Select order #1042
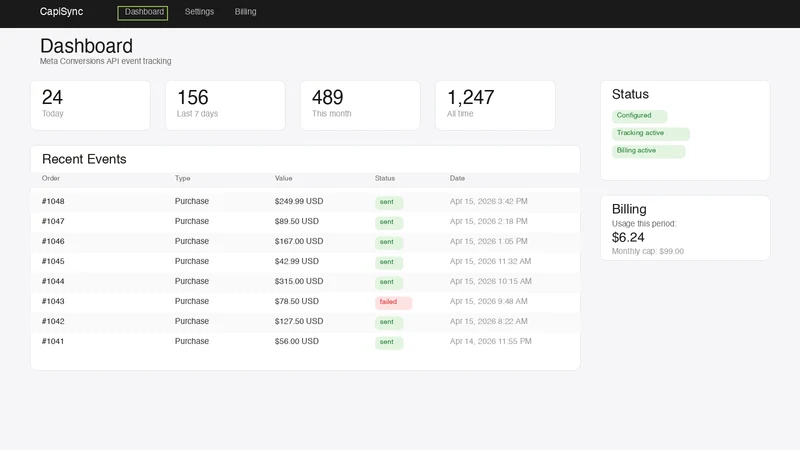The image size is (800, 450). tap(53, 321)
